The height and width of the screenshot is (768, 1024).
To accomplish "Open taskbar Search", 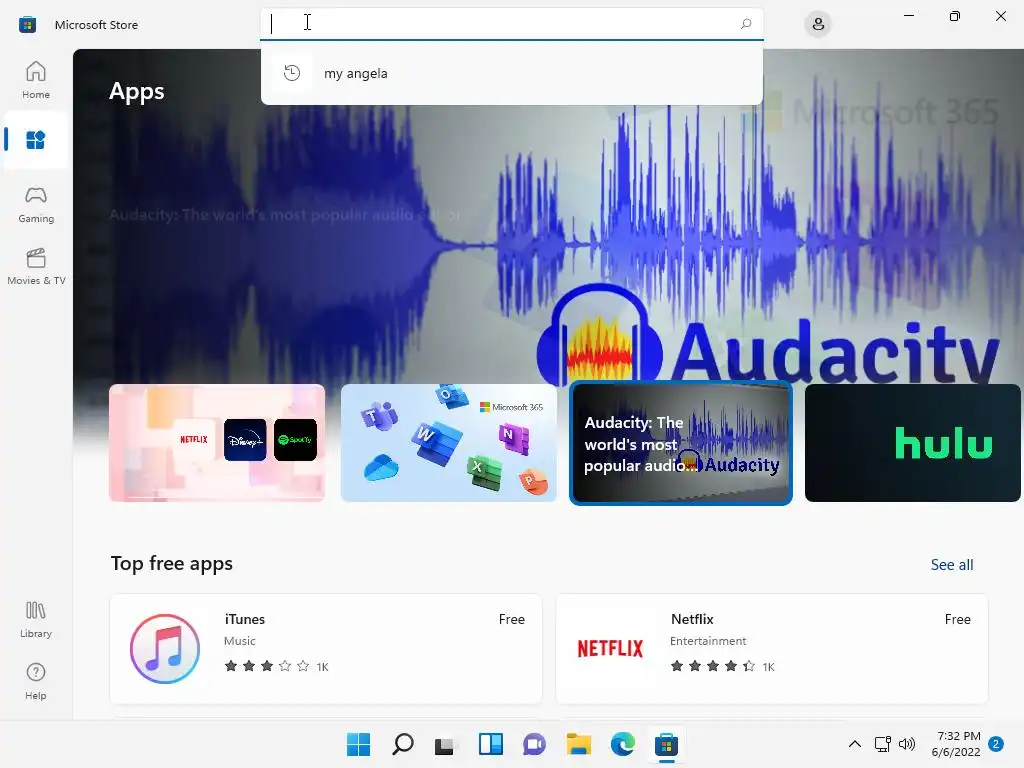I will (x=402, y=744).
